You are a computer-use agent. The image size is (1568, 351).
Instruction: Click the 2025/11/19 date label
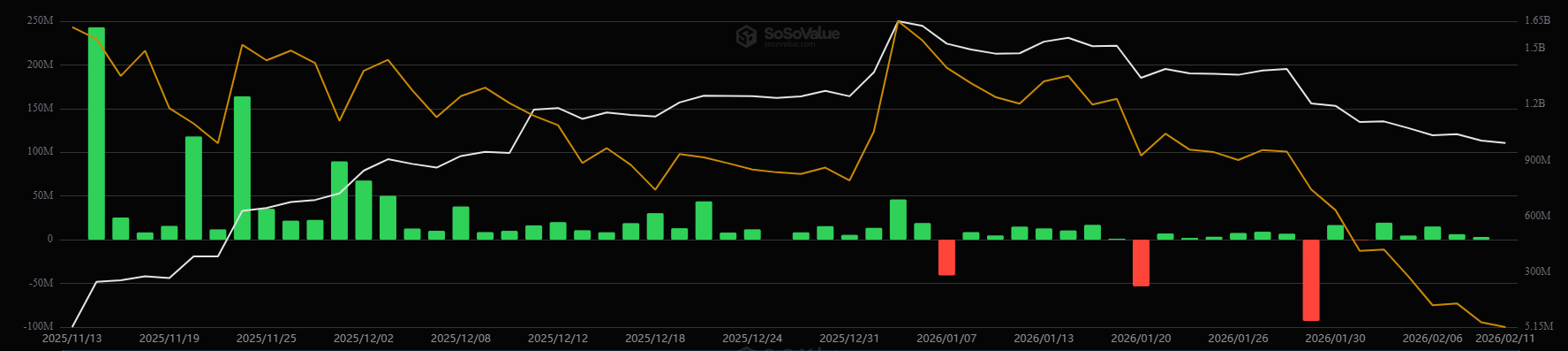click(x=170, y=339)
